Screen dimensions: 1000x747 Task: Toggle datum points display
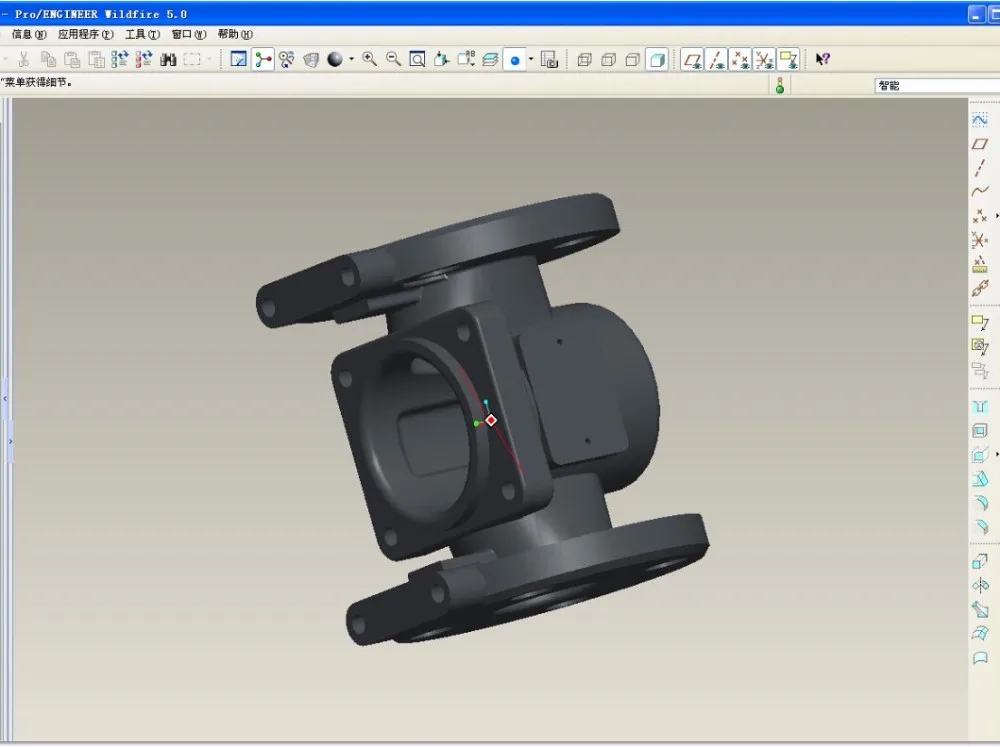click(740, 60)
